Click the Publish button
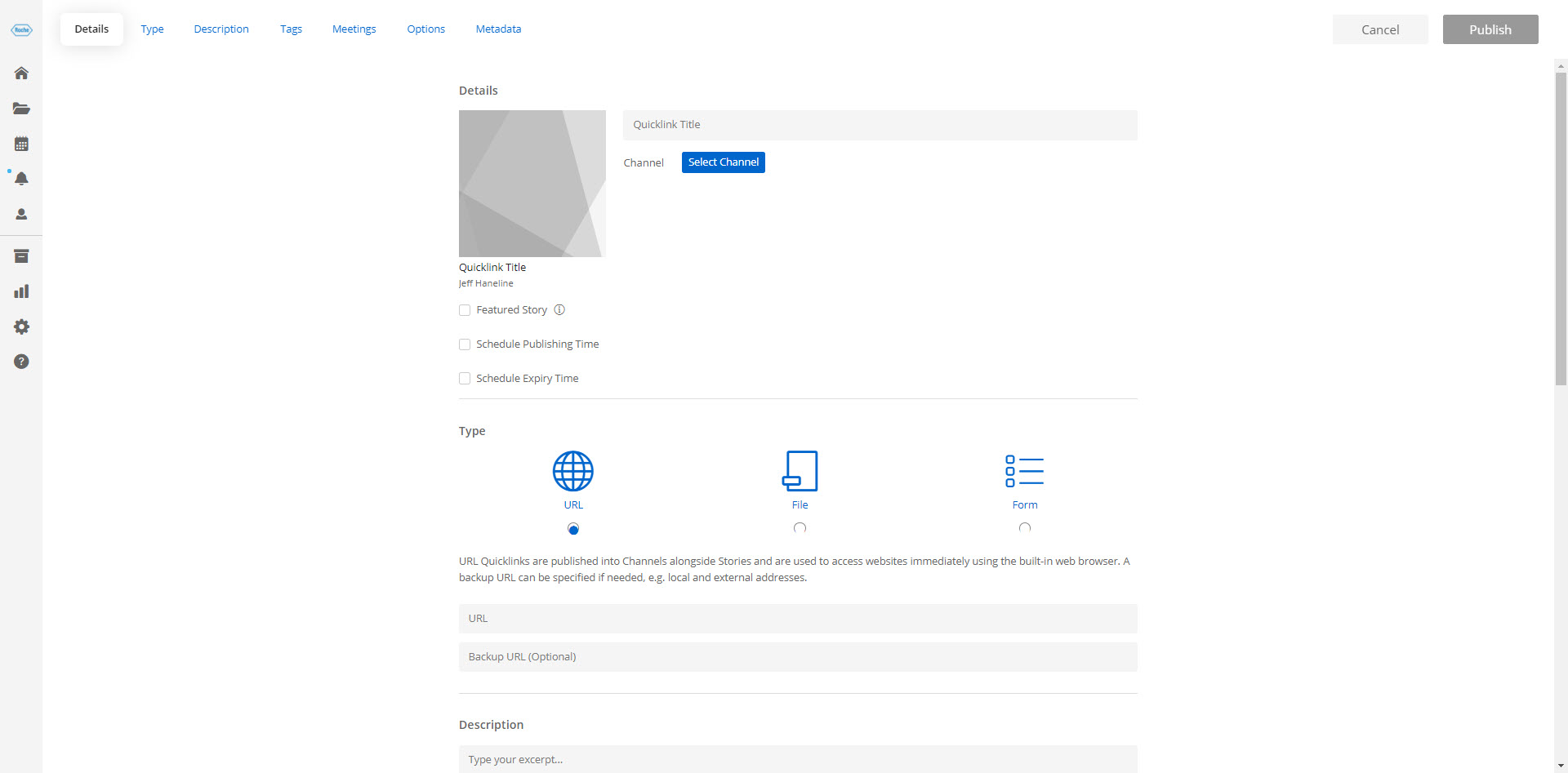This screenshot has height=773, width=1568. click(x=1490, y=29)
